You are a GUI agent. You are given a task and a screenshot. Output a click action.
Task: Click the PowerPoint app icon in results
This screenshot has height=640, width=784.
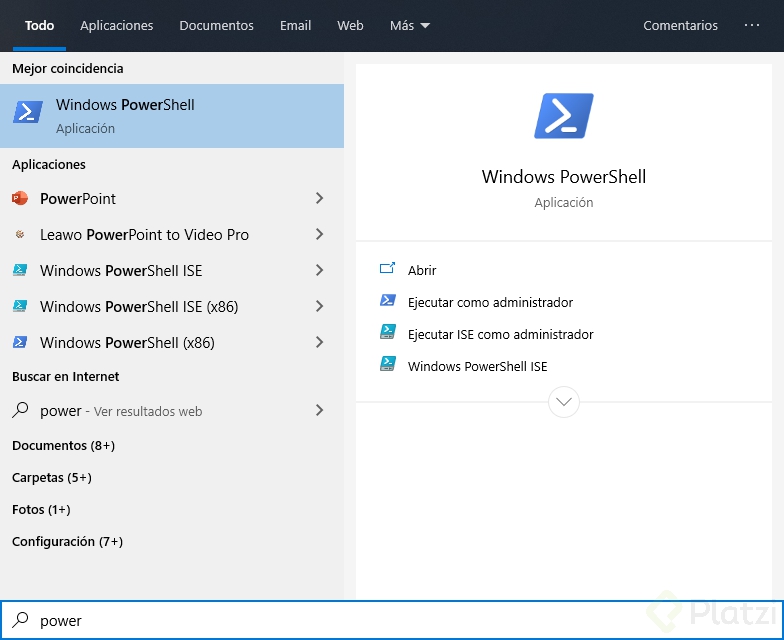pos(20,198)
